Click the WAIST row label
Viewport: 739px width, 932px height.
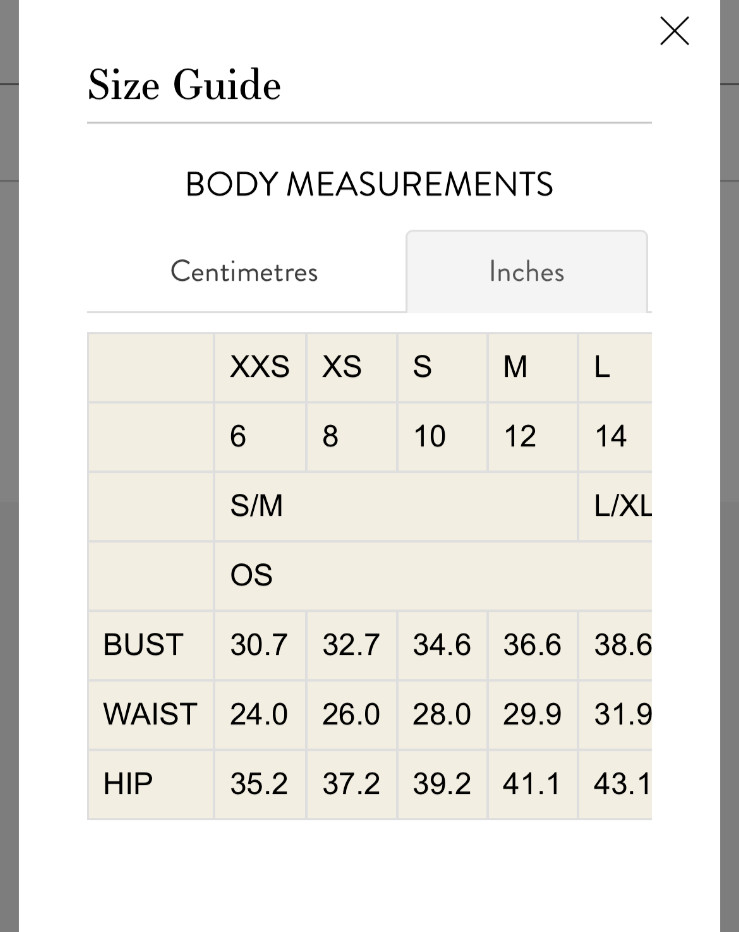(x=150, y=714)
